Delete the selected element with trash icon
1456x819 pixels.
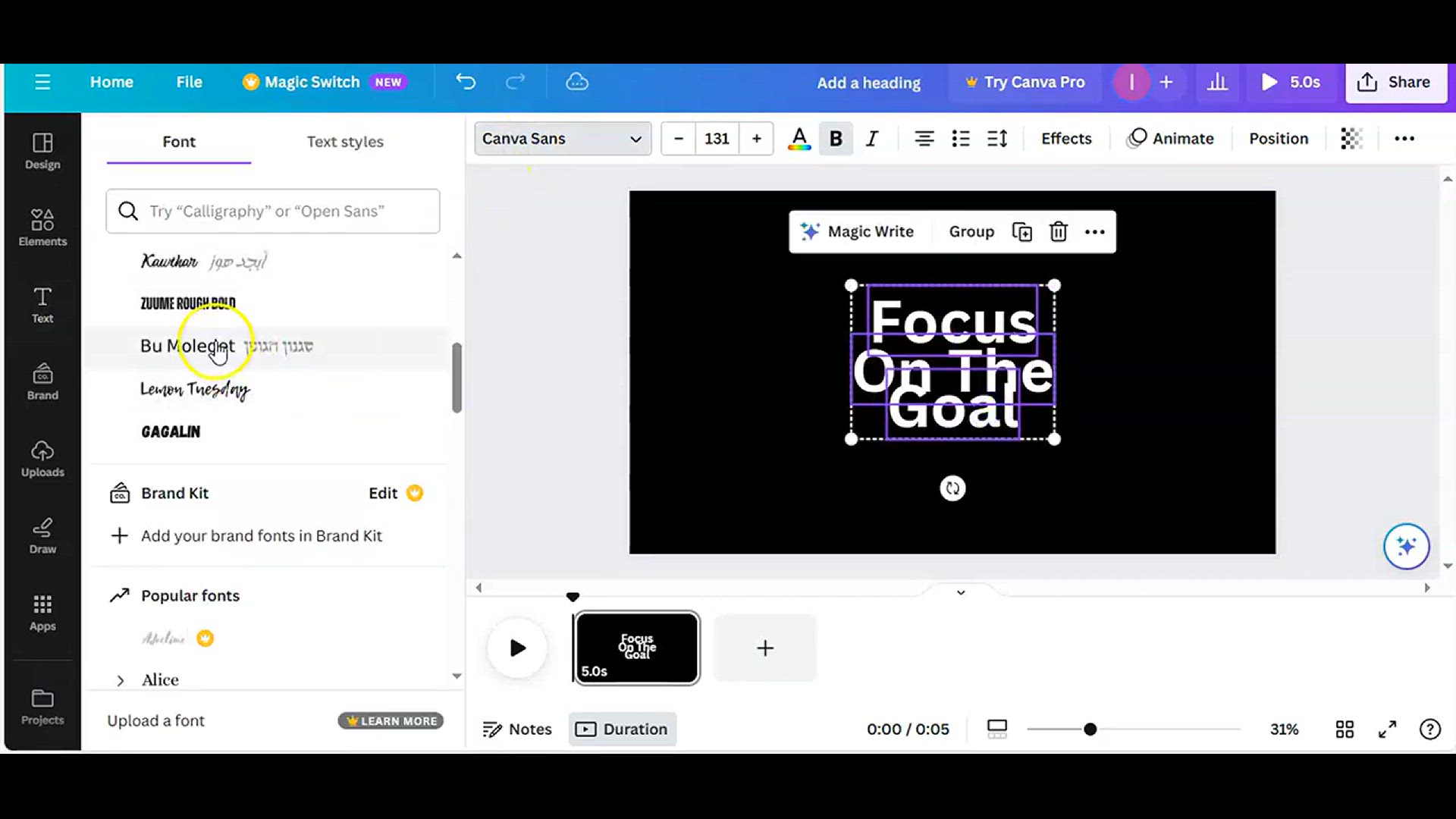[1059, 232]
